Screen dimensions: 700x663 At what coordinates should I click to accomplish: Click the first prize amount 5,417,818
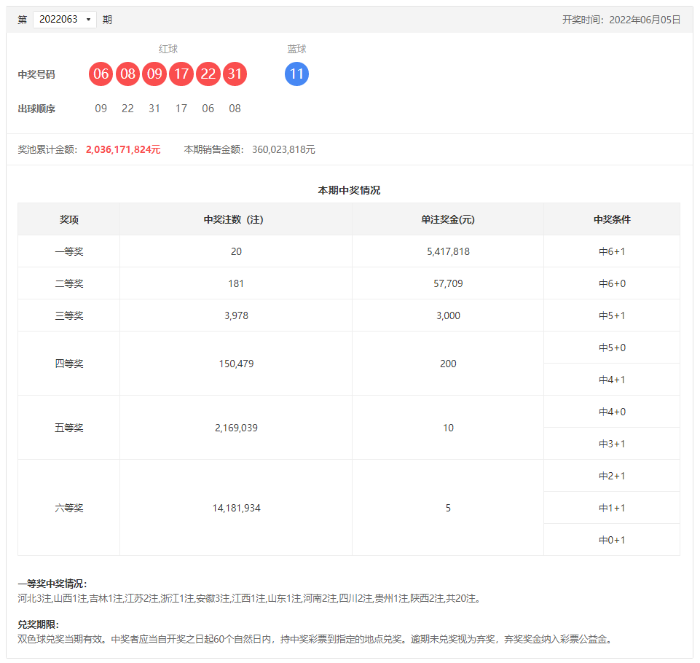tap(447, 251)
